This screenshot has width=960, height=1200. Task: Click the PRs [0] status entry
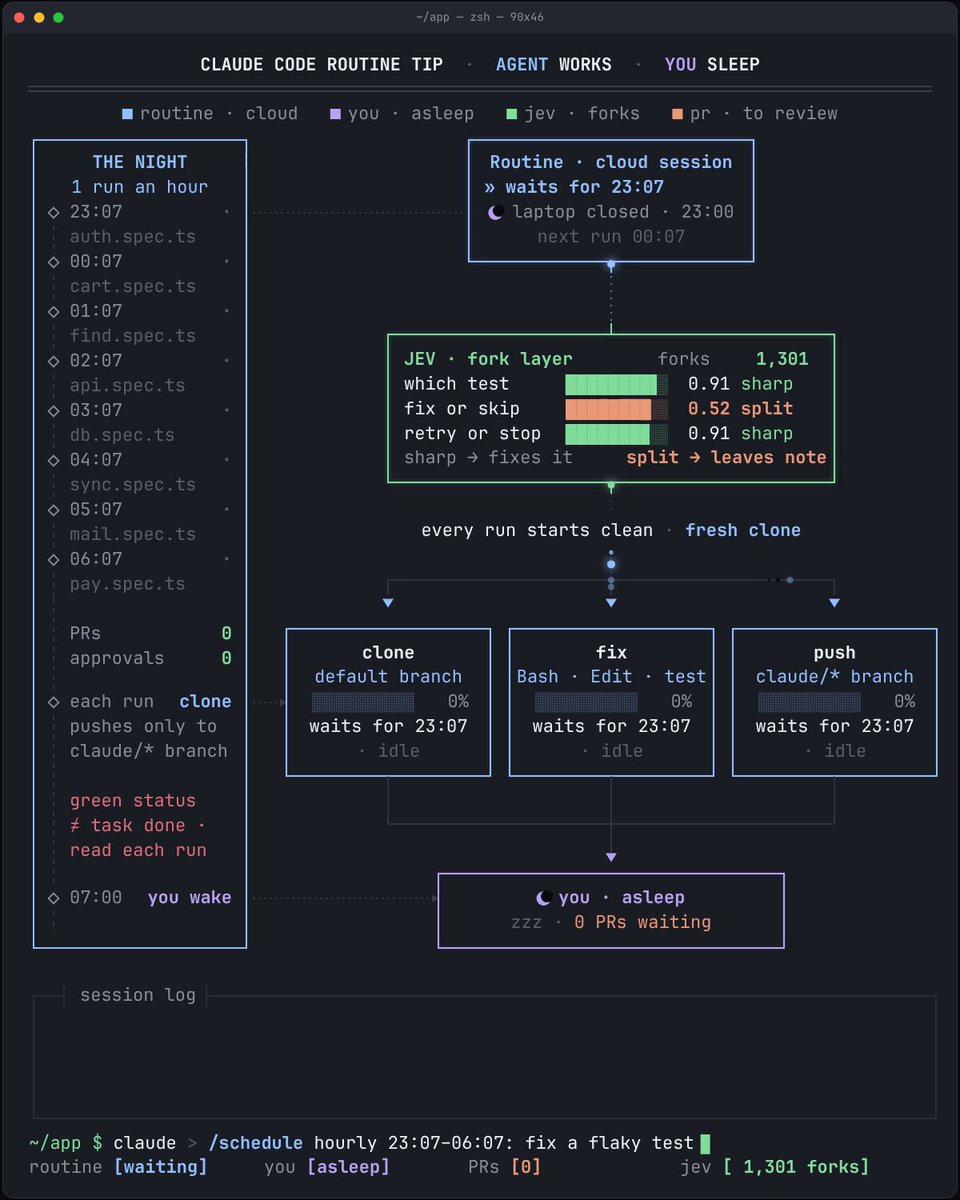505,1167
